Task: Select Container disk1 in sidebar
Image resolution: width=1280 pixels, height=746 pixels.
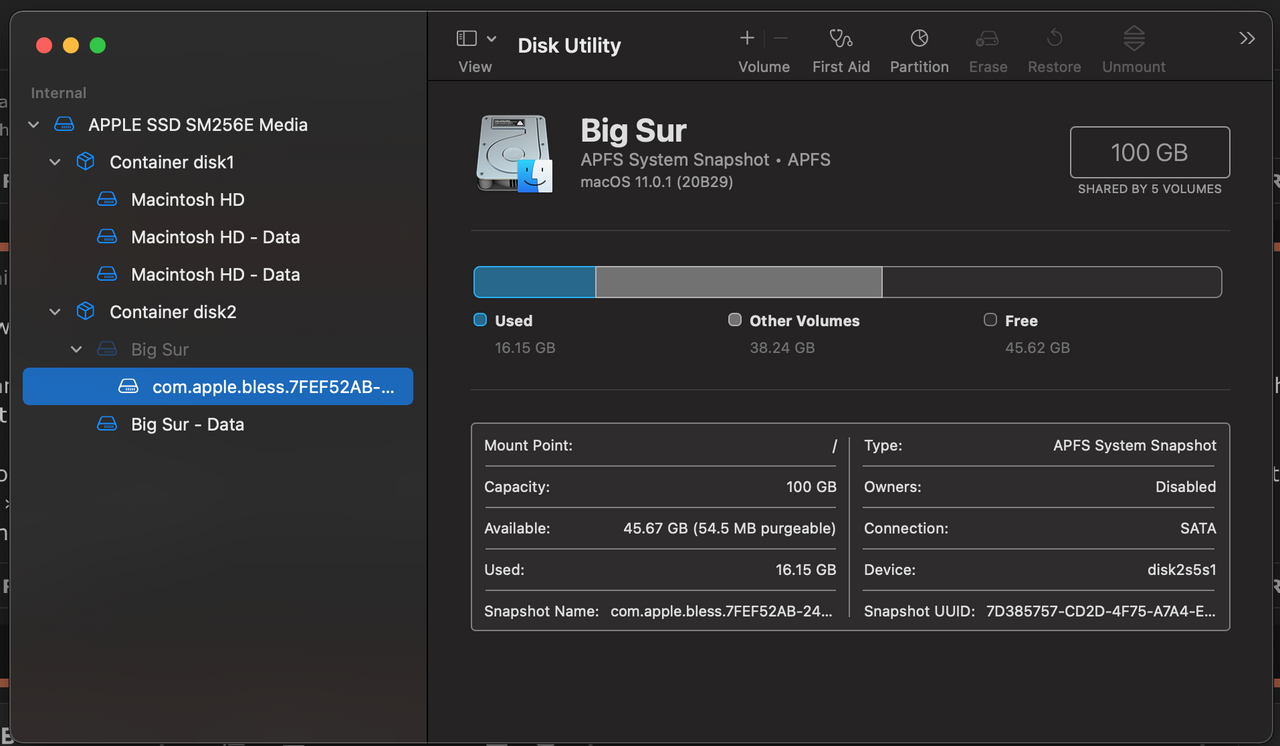Action: click(172, 162)
